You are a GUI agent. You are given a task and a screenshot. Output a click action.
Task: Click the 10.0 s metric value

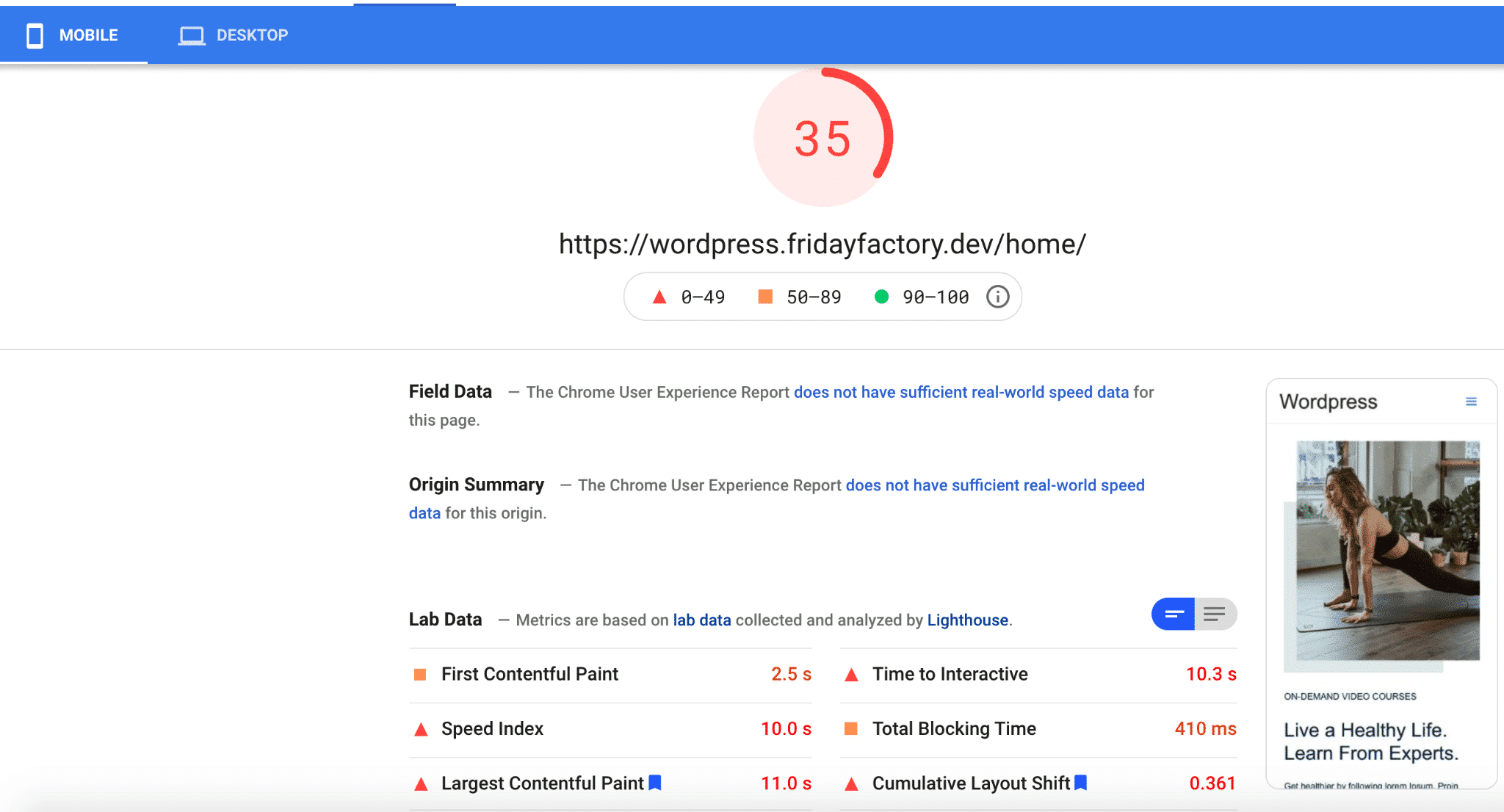786,729
